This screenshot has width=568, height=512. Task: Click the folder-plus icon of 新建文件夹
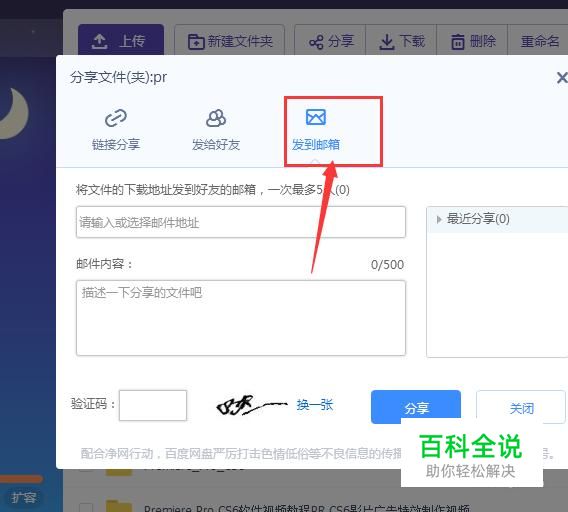(196, 42)
